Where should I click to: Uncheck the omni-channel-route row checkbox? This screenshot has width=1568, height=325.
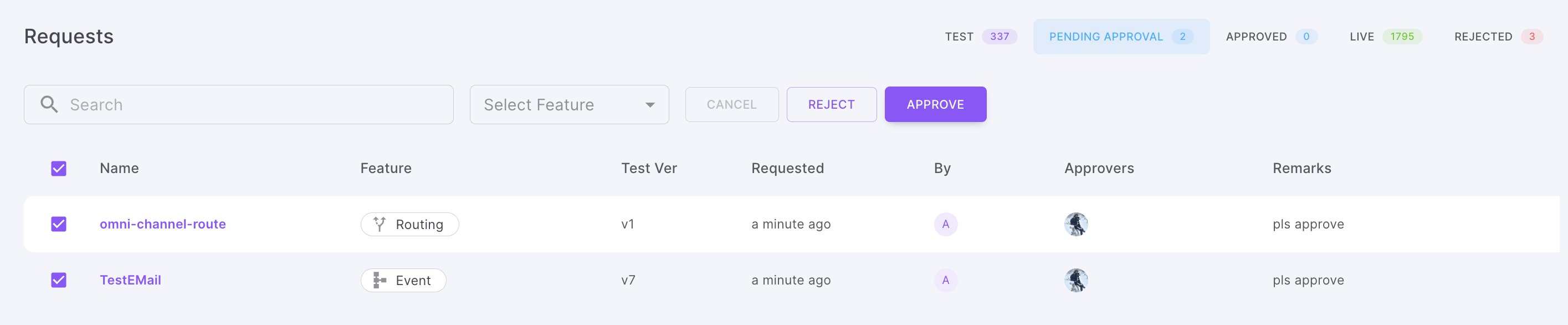click(58, 225)
